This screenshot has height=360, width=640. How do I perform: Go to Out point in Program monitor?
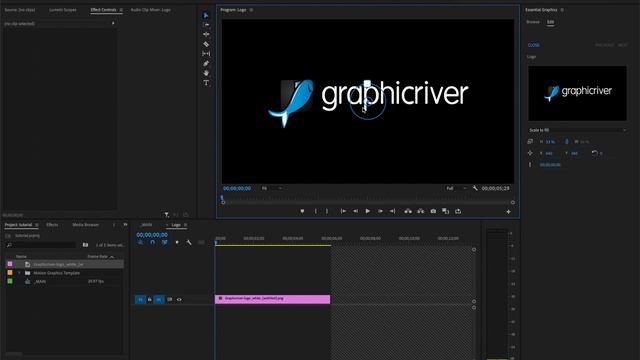(x=392, y=211)
